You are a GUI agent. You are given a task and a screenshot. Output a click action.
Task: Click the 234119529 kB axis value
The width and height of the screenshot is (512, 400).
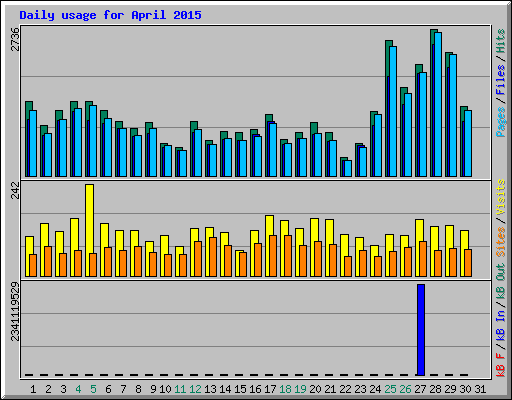tap(15, 312)
